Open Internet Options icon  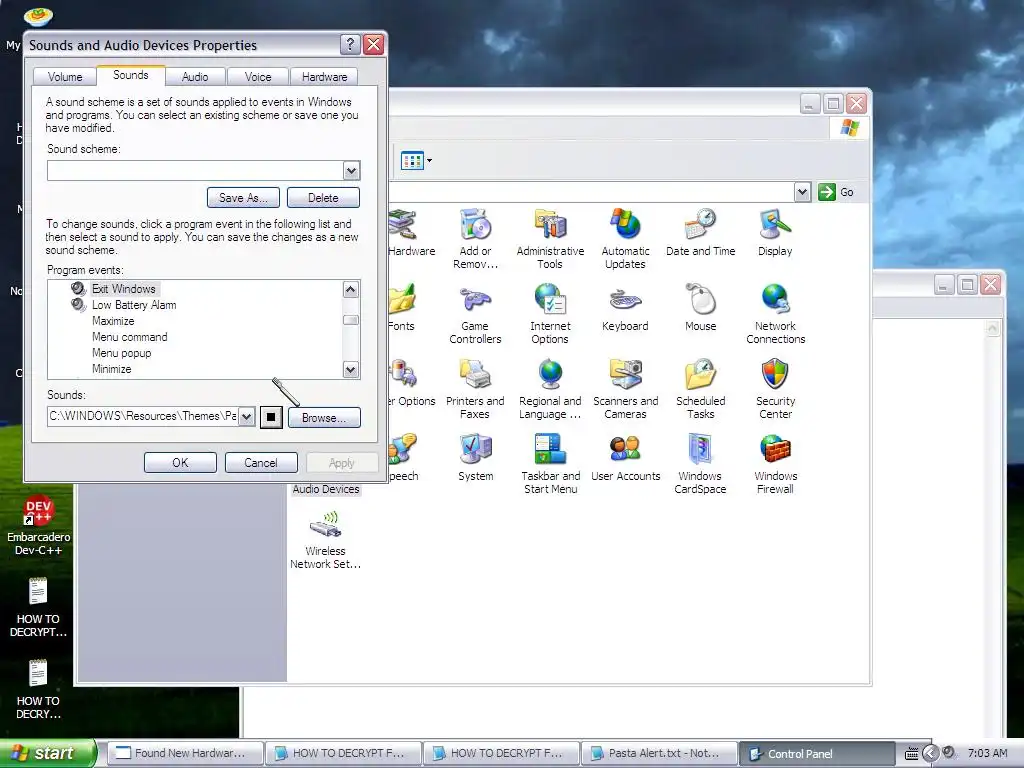point(550,313)
